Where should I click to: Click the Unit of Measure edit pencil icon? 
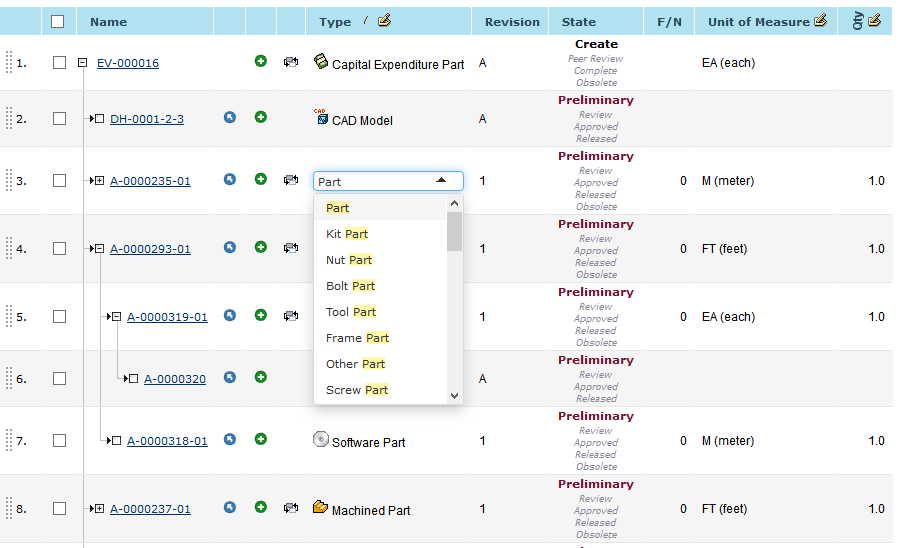821,21
